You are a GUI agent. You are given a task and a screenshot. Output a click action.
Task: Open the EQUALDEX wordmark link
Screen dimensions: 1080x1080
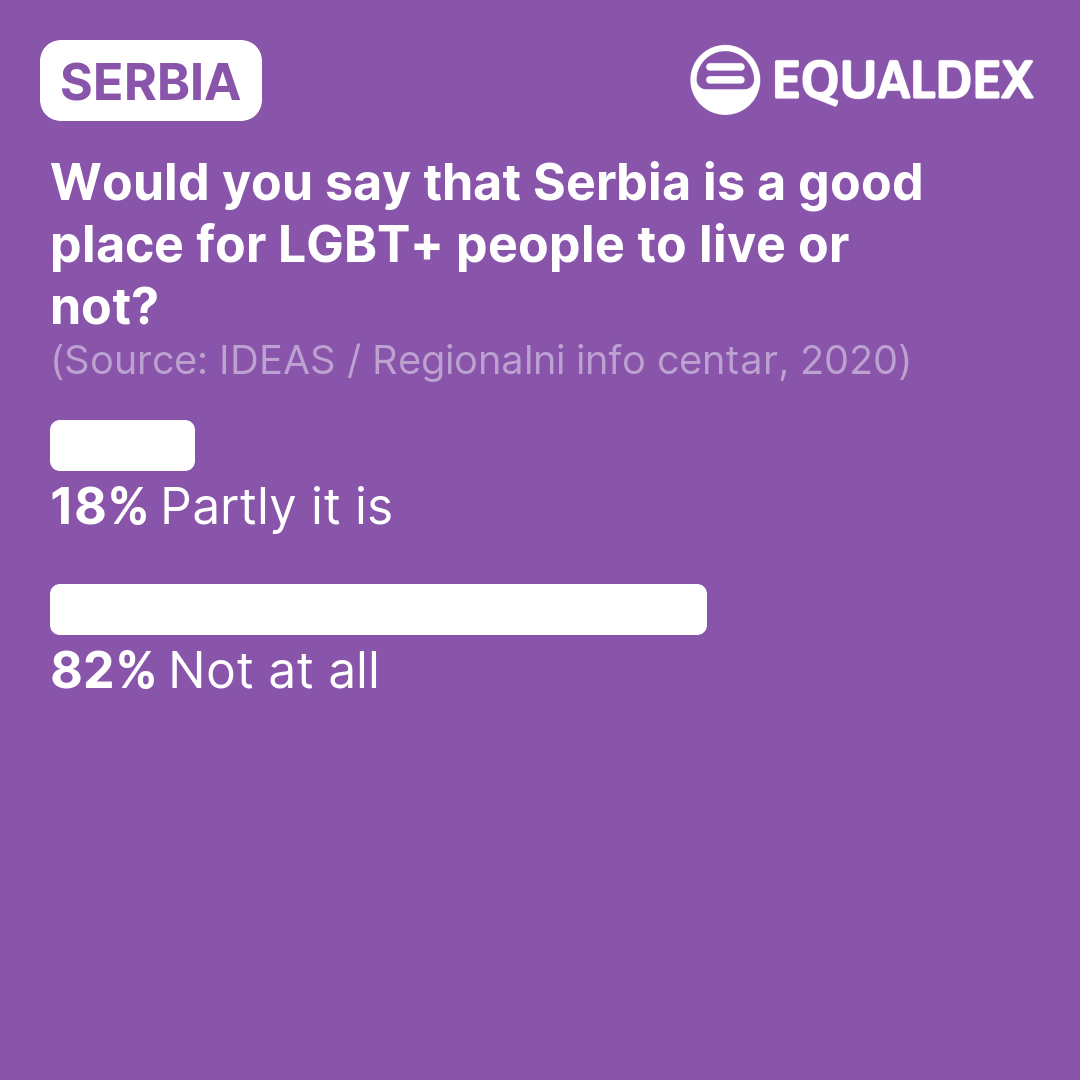point(903,81)
